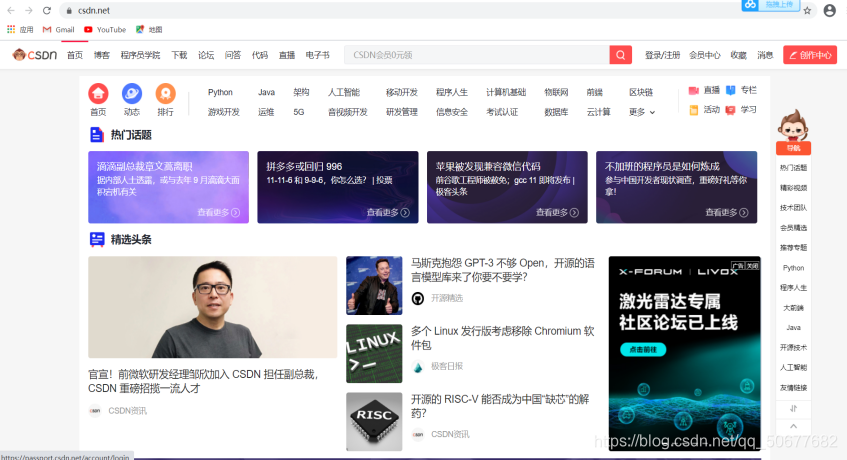
Task: Open article 多个 Linux 发行版考虑移除 Chromium
Action: coord(502,338)
